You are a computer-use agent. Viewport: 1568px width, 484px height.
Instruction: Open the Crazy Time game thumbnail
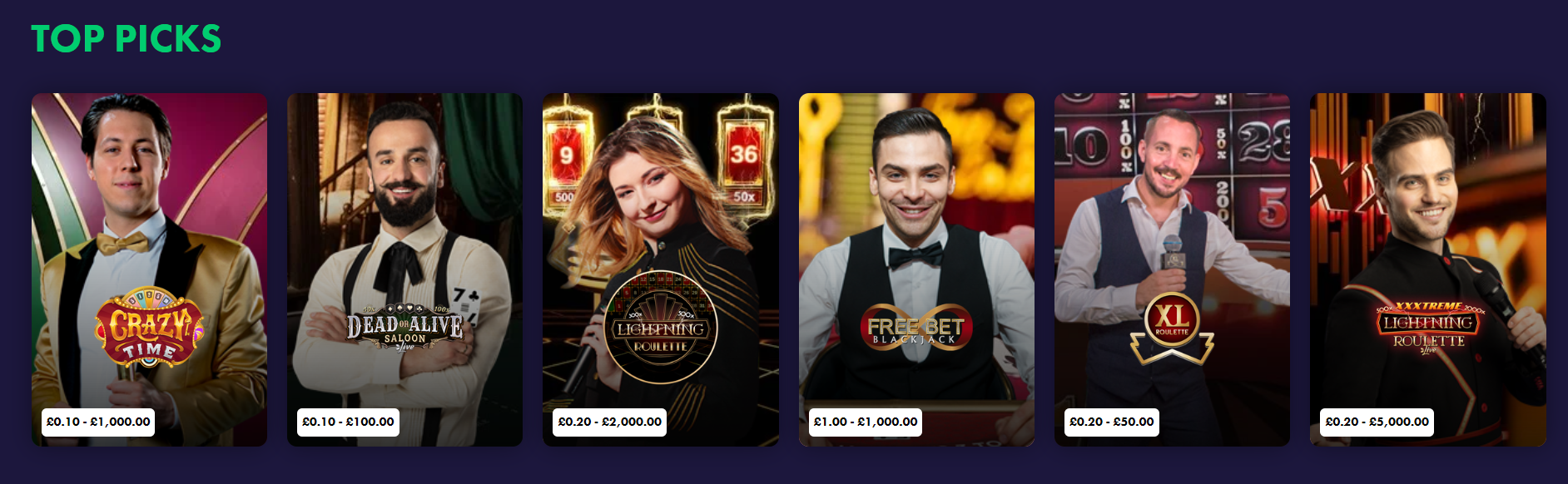click(150, 269)
